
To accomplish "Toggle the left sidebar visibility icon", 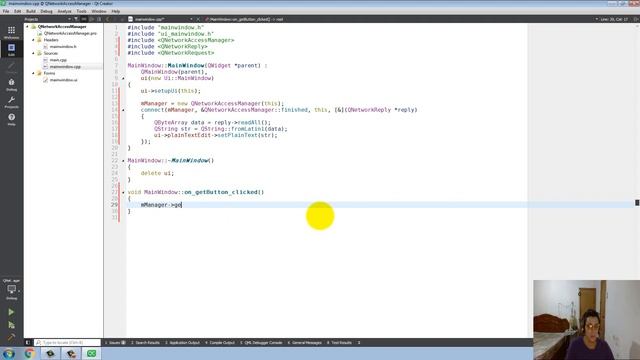I will click(x=28, y=343).
